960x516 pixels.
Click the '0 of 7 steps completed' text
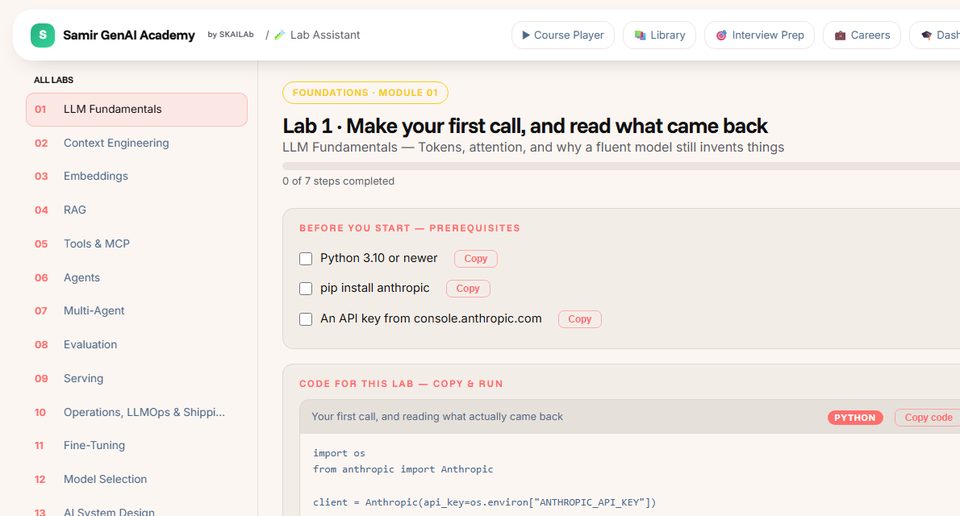[x=339, y=181]
